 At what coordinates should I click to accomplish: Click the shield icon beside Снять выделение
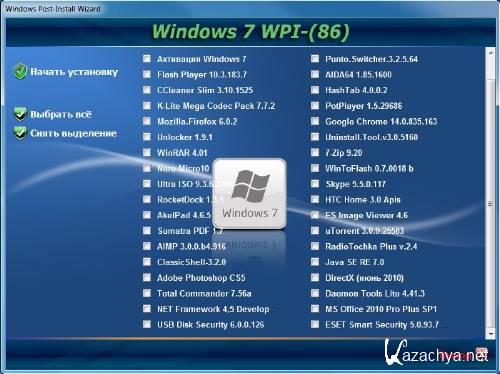(x=20, y=133)
